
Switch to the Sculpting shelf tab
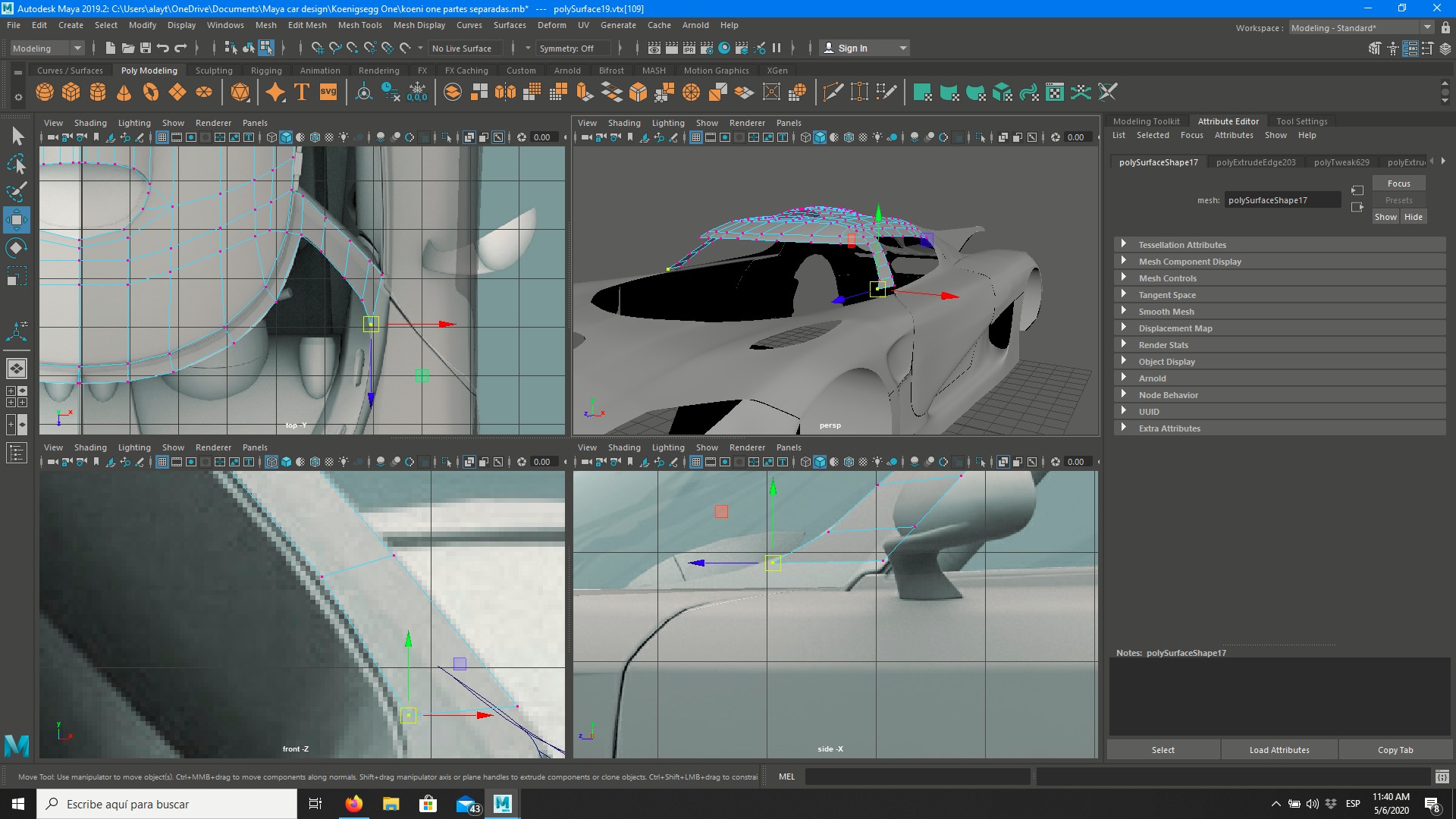point(214,71)
